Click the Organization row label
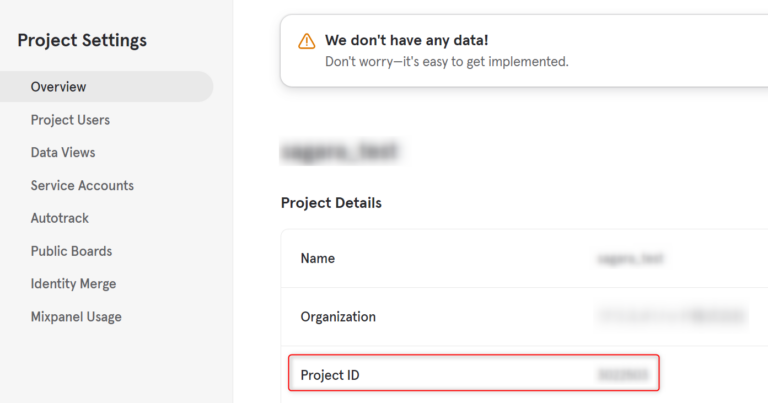This screenshot has width=768, height=403. pyautogui.click(x=338, y=317)
